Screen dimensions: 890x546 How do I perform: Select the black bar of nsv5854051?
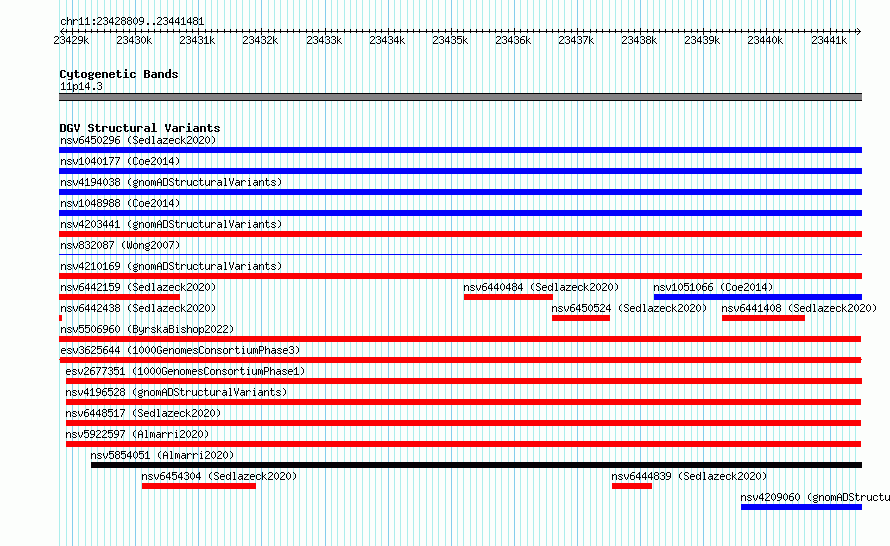[x=476, y=465]
